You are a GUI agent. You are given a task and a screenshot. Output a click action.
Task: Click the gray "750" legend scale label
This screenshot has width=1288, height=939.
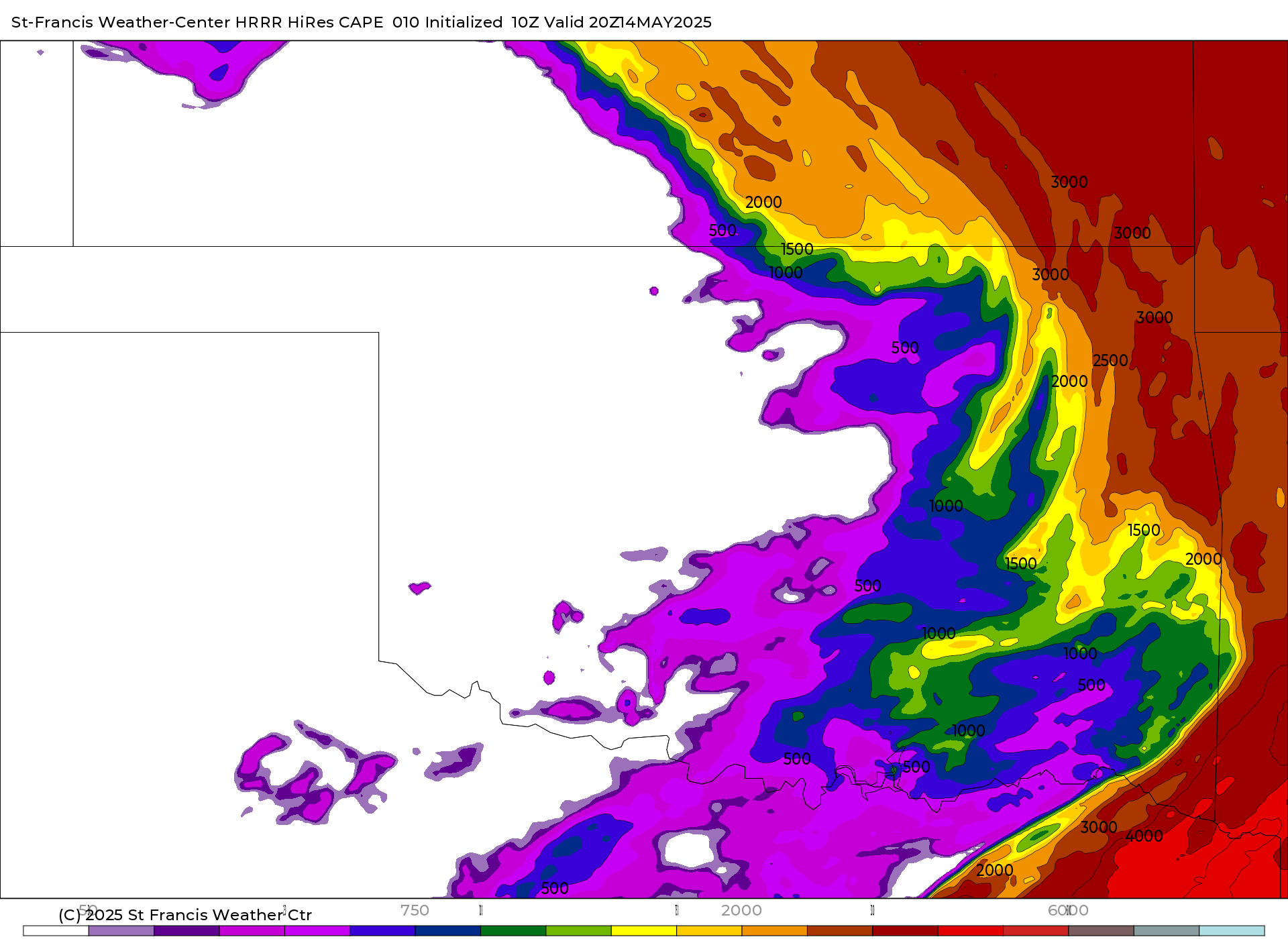click(415, 910)
